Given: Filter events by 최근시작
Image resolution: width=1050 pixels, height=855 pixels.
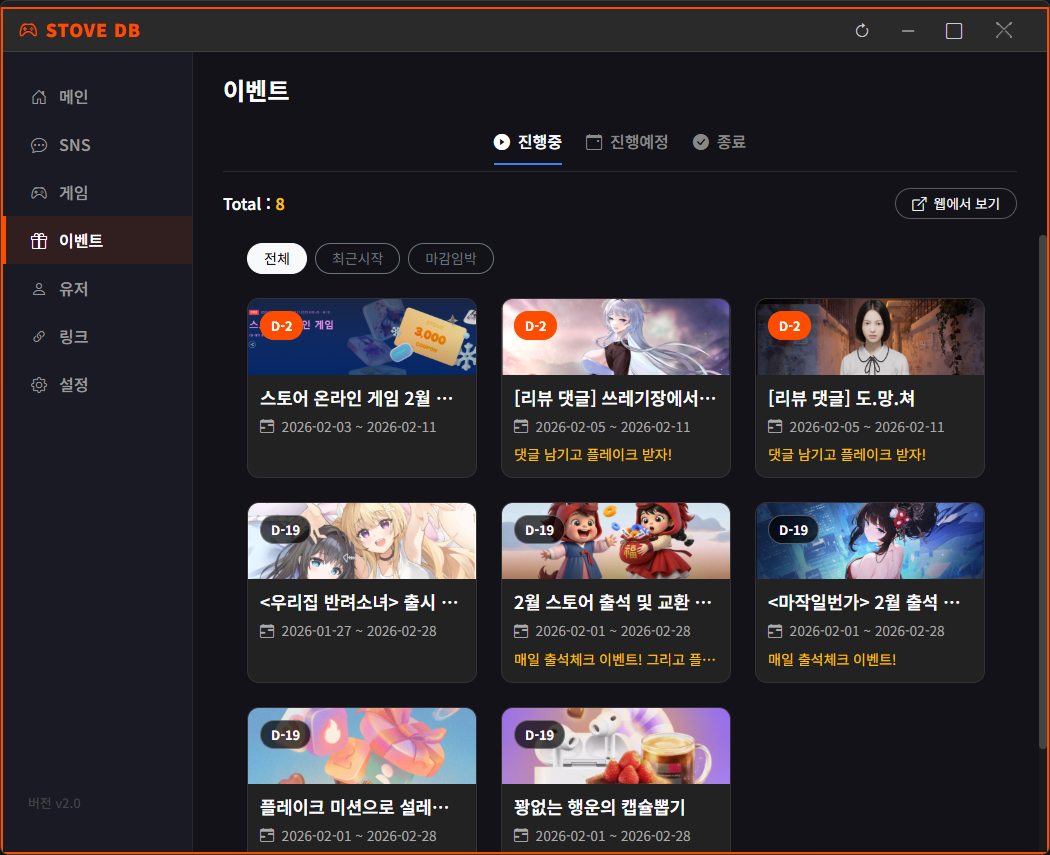Looking at the screenshot, I should point(357,259).
